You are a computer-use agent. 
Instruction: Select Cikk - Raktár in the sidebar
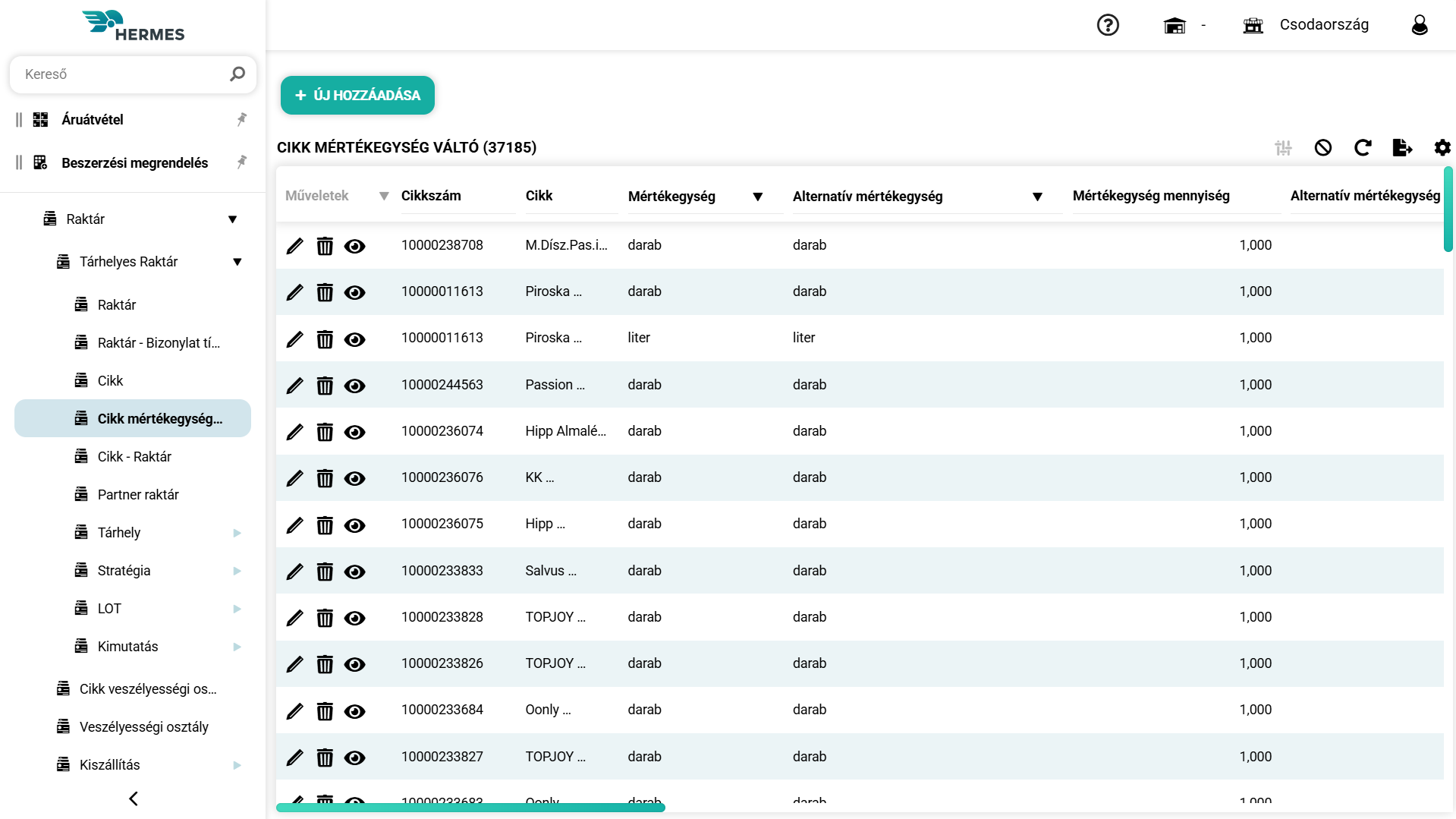(x=134, y=456)
